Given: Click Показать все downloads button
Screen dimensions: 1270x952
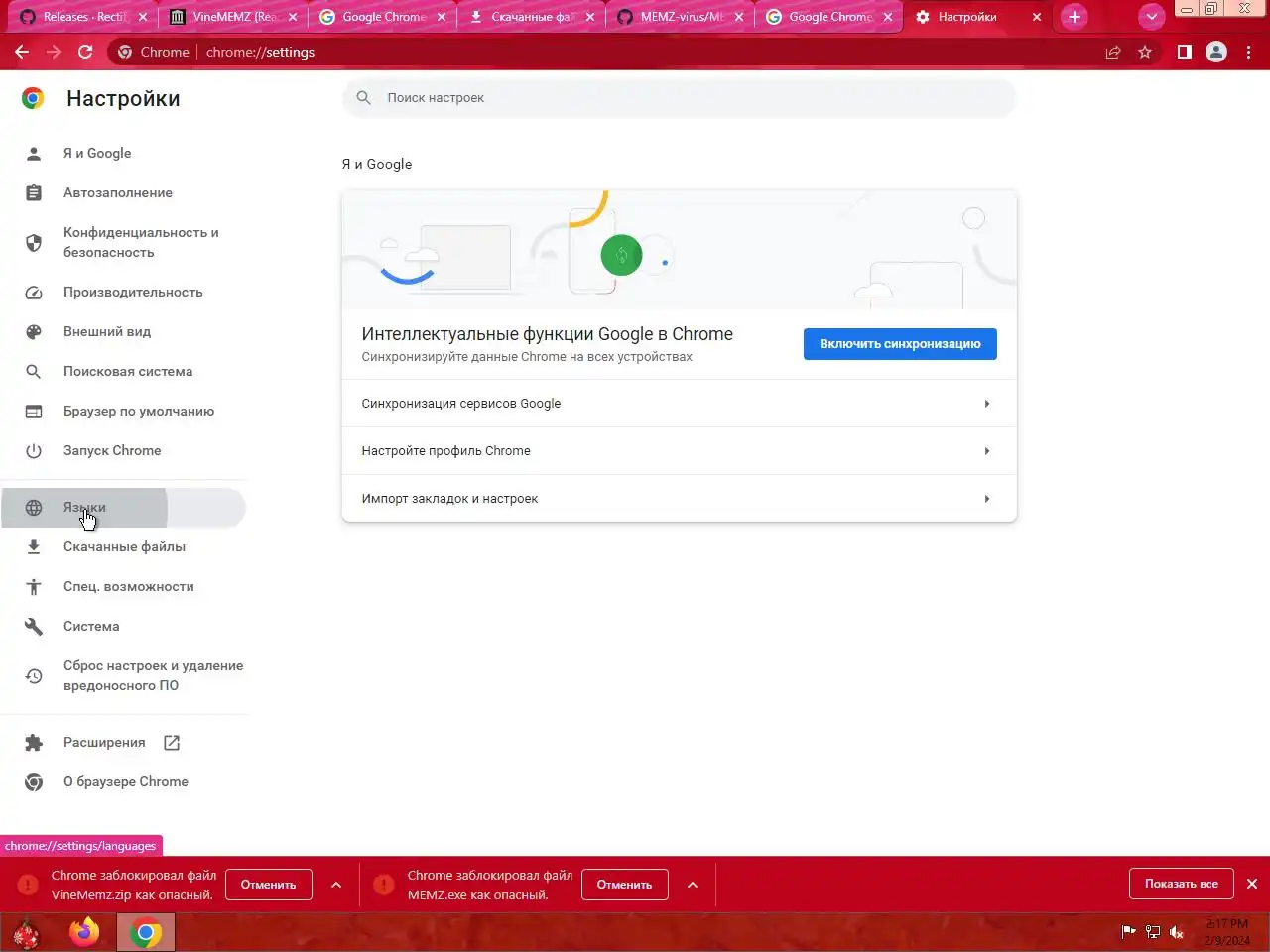Looking at the screenshot, I should click(1182, 884).
